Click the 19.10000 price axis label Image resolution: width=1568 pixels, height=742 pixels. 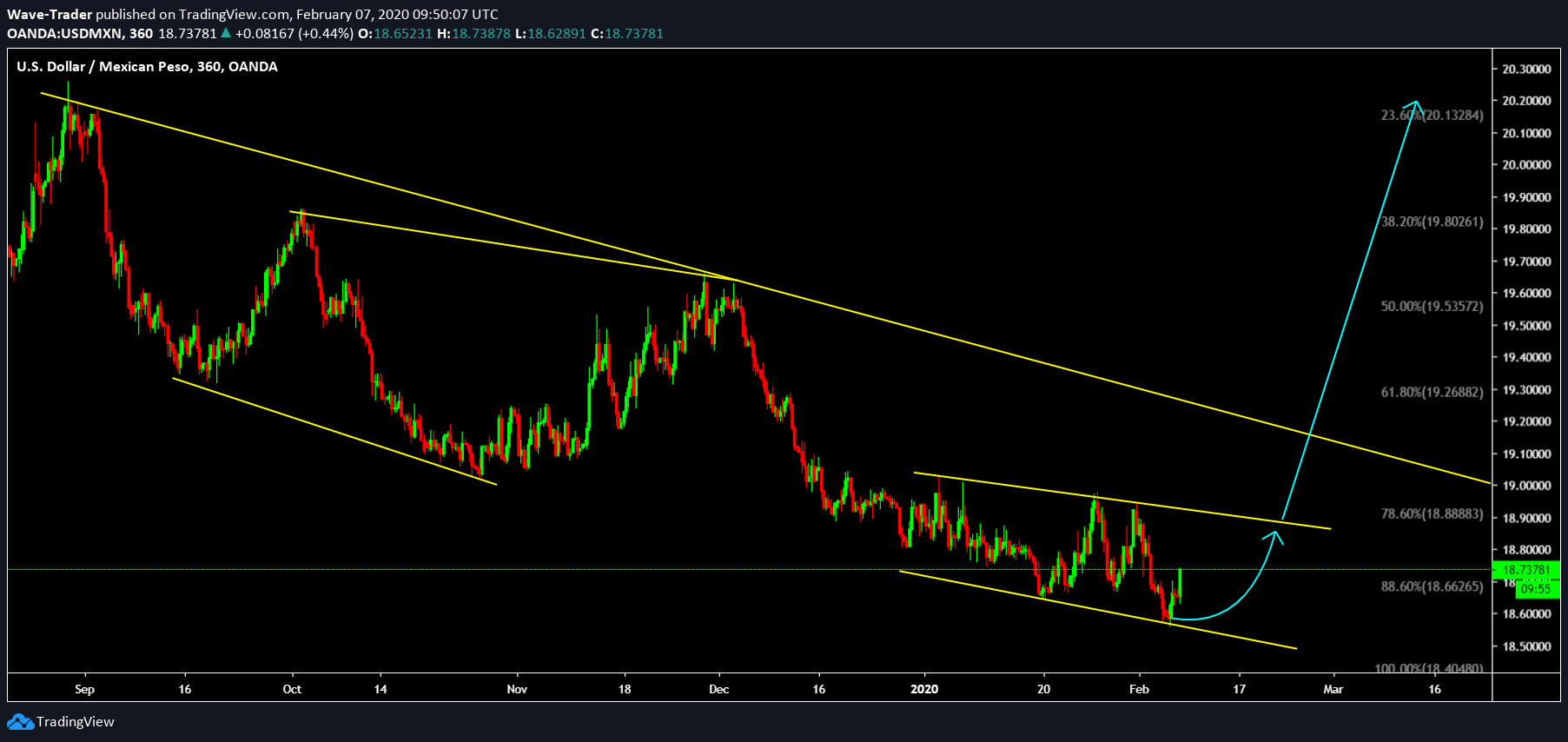point(1526,454)
